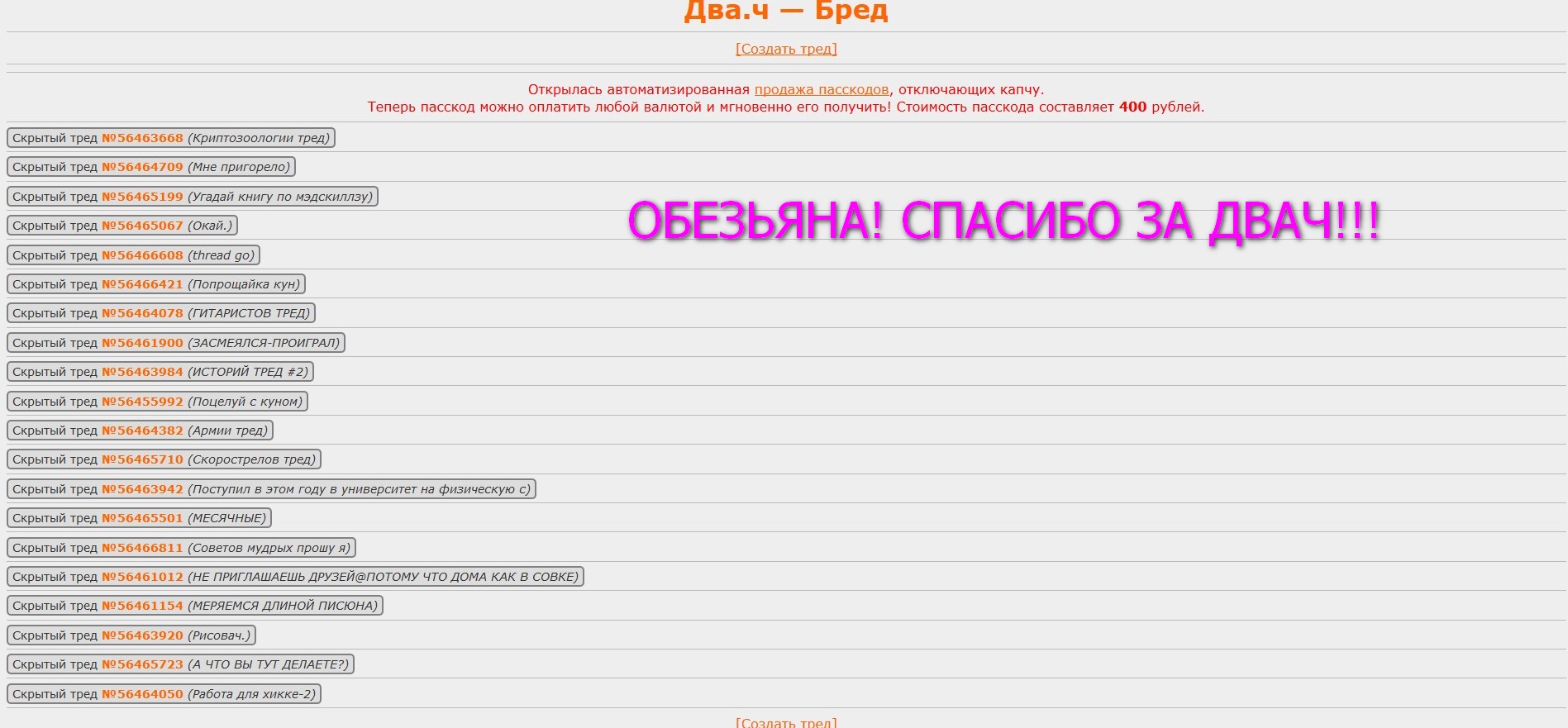Screen dimensions: 1568x728
Task: Open the продажа пасскодов link
Action: [x=822, y=89]
